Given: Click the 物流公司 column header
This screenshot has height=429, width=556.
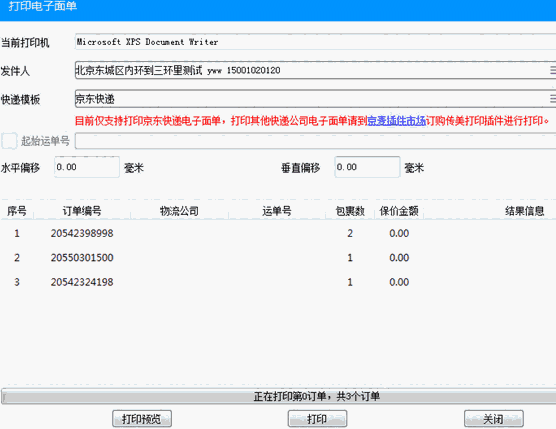Looking at the screenshot, I should coord(179,211).
